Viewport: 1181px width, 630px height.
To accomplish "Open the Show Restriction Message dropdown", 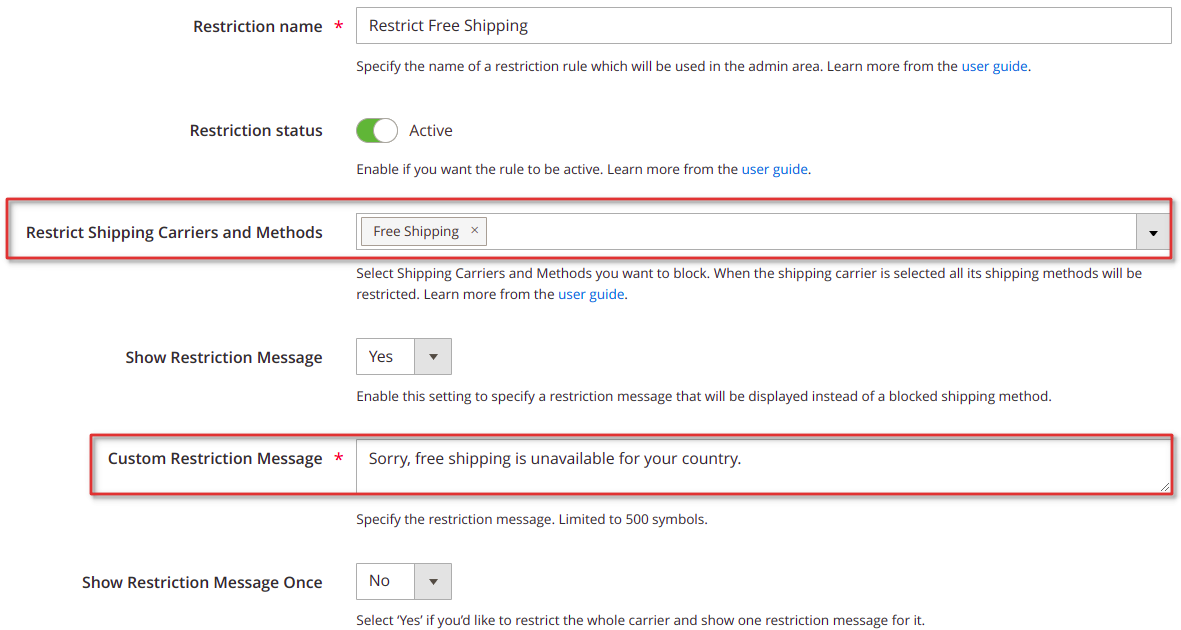I will click(404, 356).
